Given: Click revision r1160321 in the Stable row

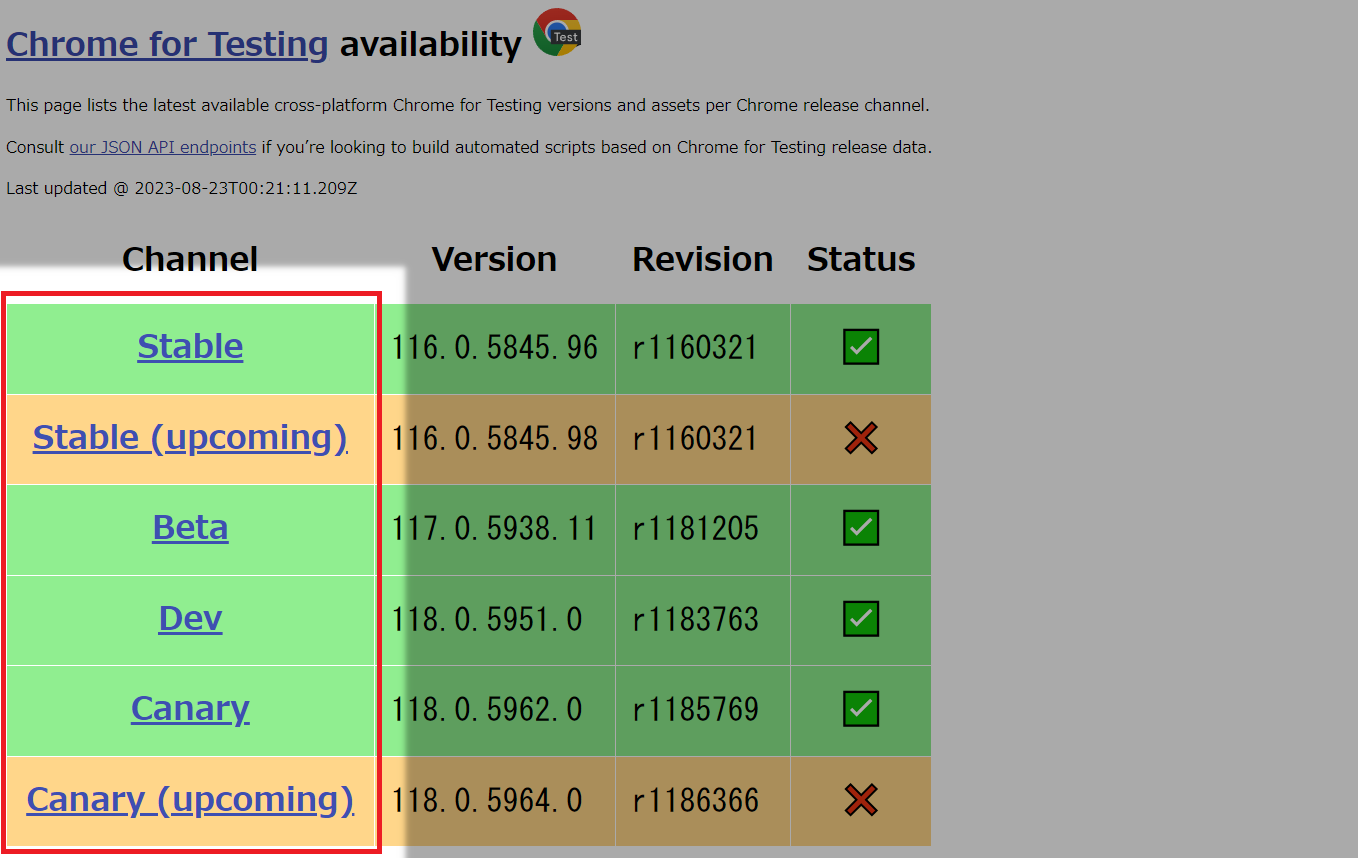Looking at the screenshot, I should (x=695, y=348).
